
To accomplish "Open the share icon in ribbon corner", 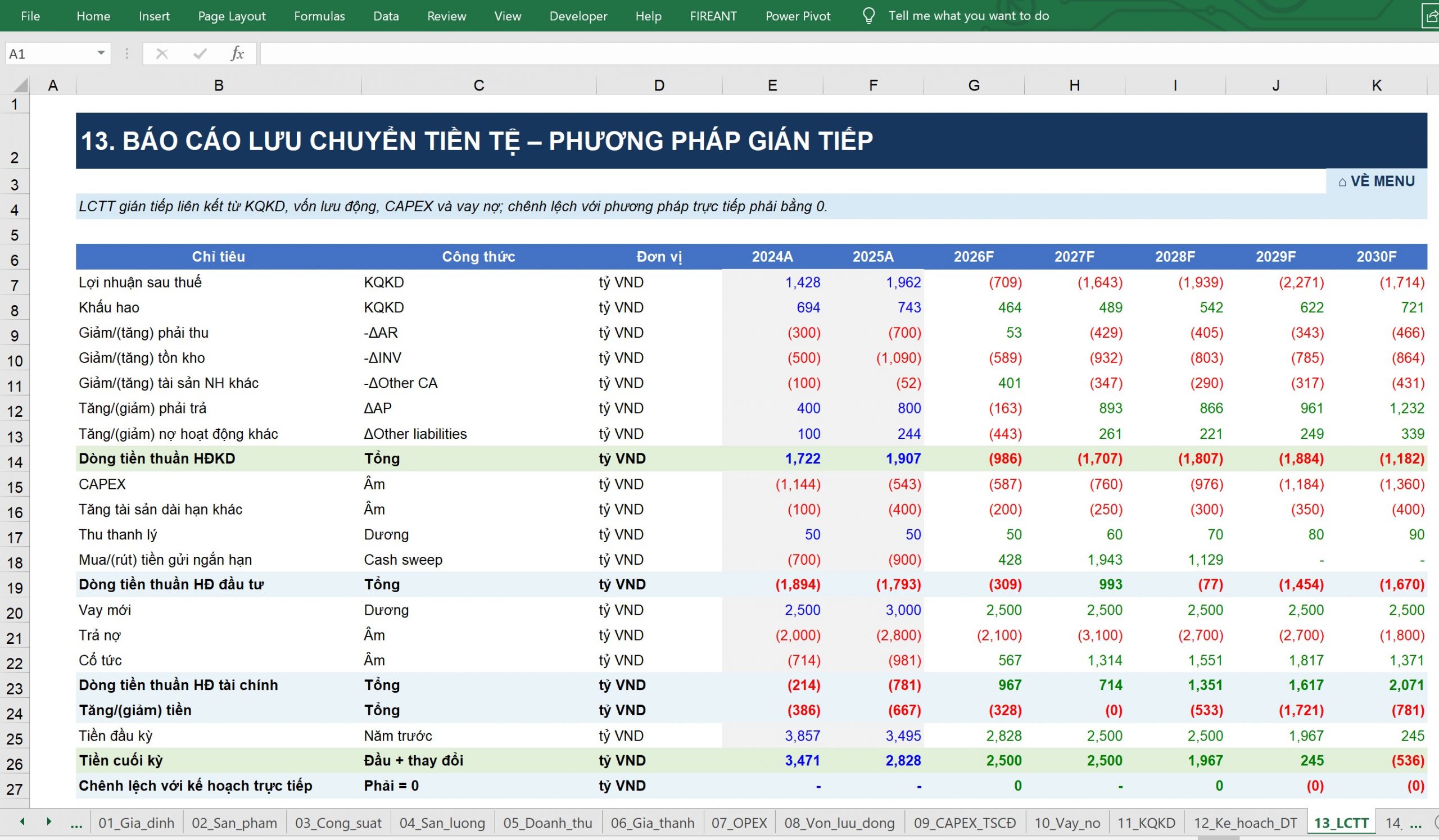I will coord(1431,16).
